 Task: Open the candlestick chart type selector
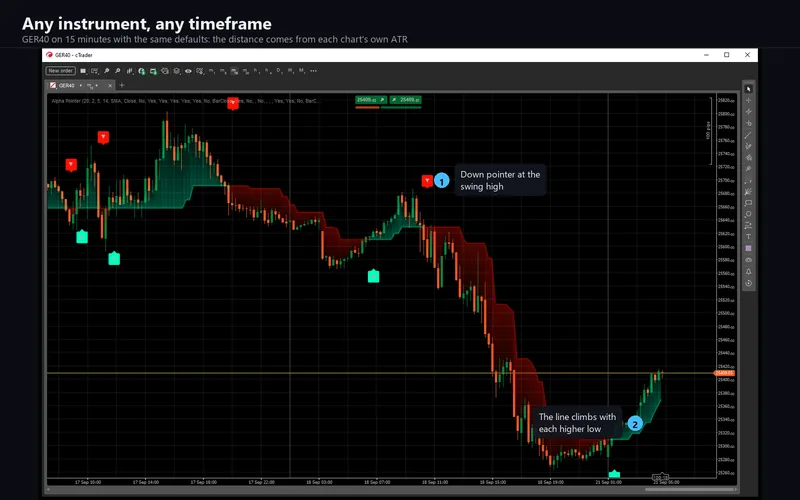[x=130, y=71]
